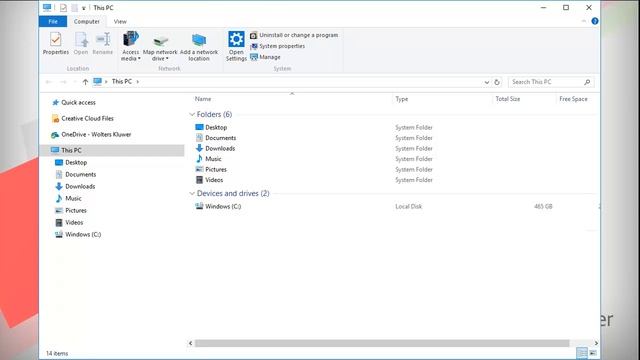The width and height of the screenshot is (640, 360).
Task: Click the Quick Access Toolbar properties icon
Action: [x=63, y=8]
